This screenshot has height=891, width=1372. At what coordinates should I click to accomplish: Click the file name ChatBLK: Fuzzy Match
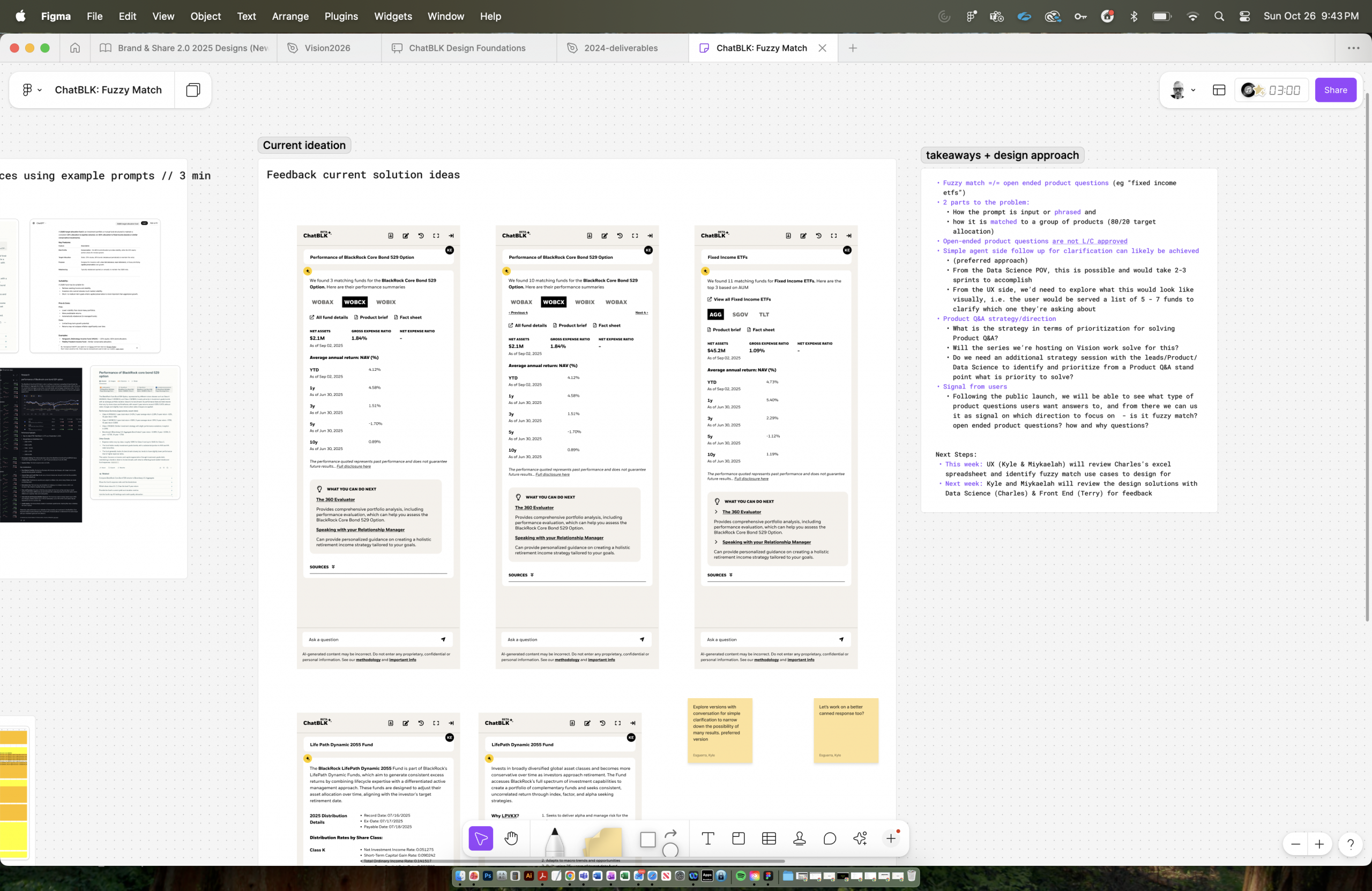tap(108, 90)
